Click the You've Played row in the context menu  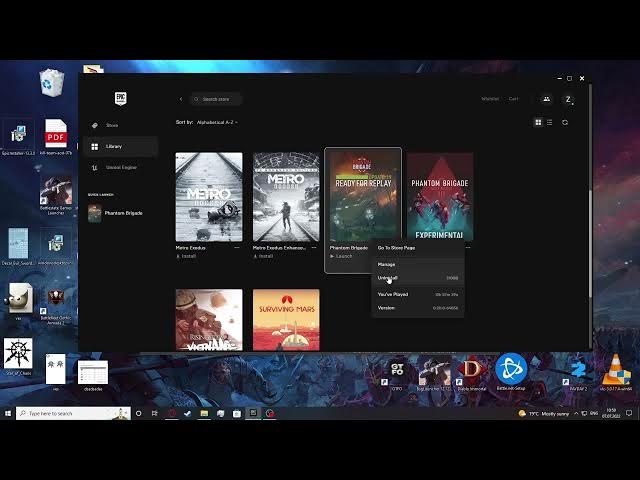point(418,294)
